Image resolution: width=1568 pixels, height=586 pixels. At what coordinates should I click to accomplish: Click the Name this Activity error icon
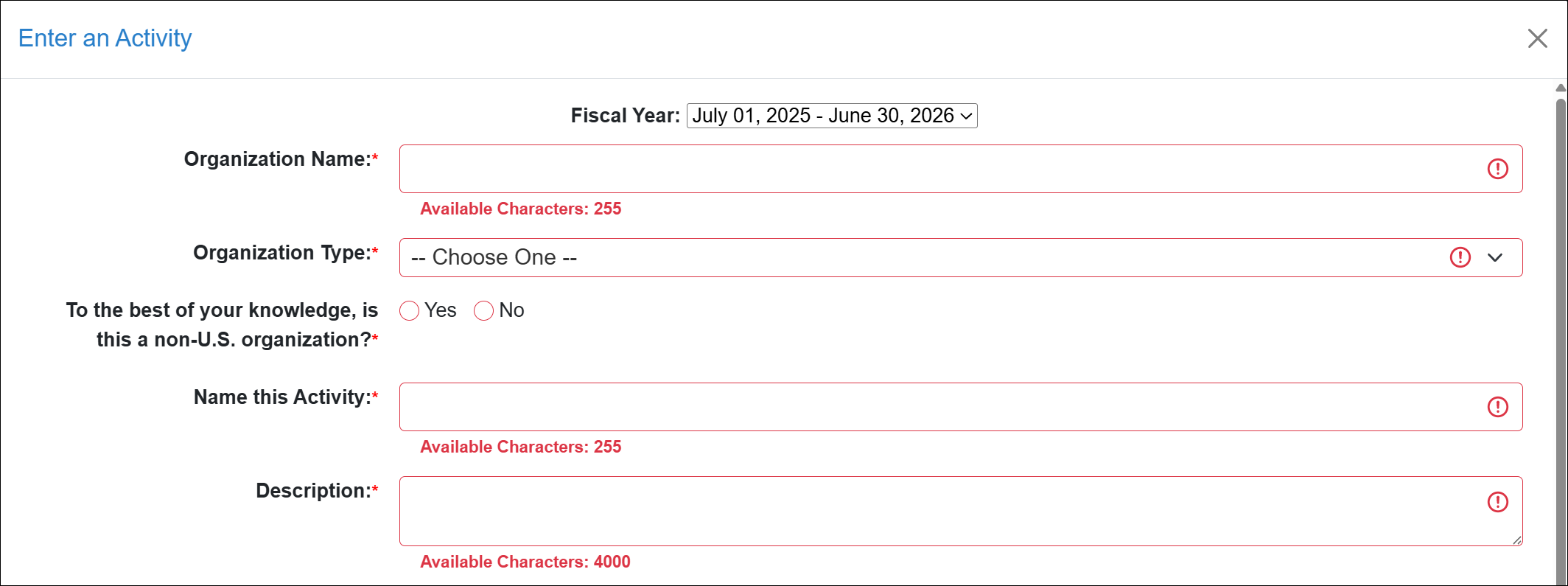coord(1497,407)
